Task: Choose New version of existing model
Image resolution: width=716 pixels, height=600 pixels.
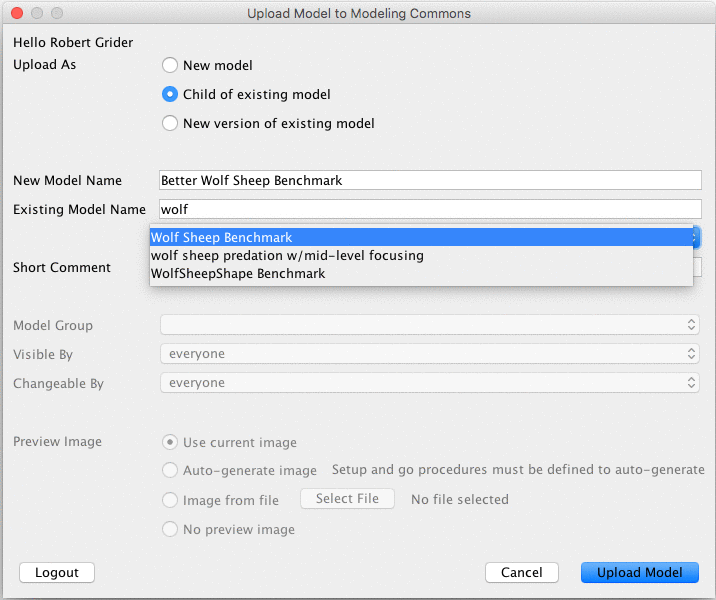Action: point(170,123)
